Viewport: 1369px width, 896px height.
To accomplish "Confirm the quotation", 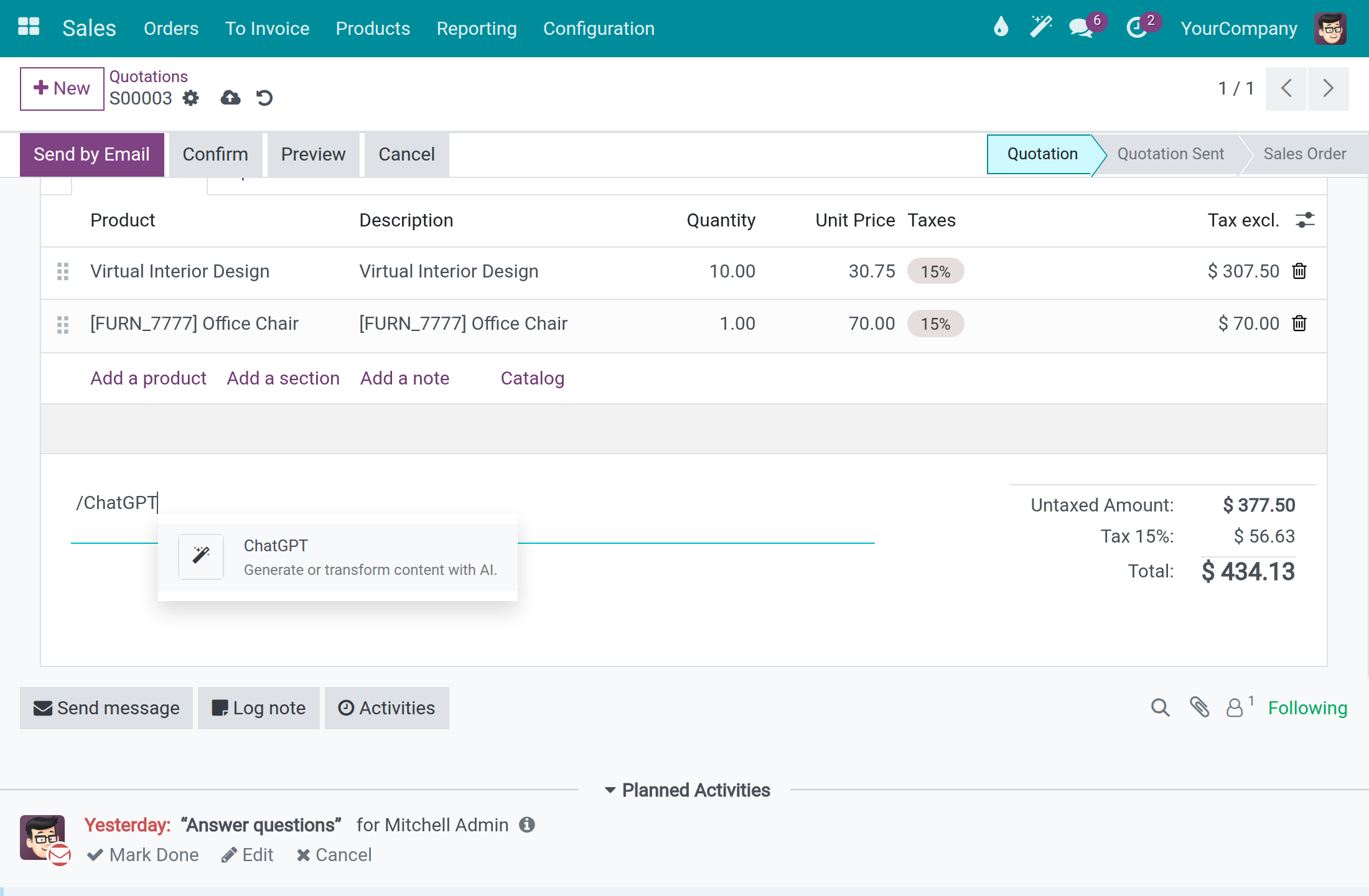I will [215, 154].
